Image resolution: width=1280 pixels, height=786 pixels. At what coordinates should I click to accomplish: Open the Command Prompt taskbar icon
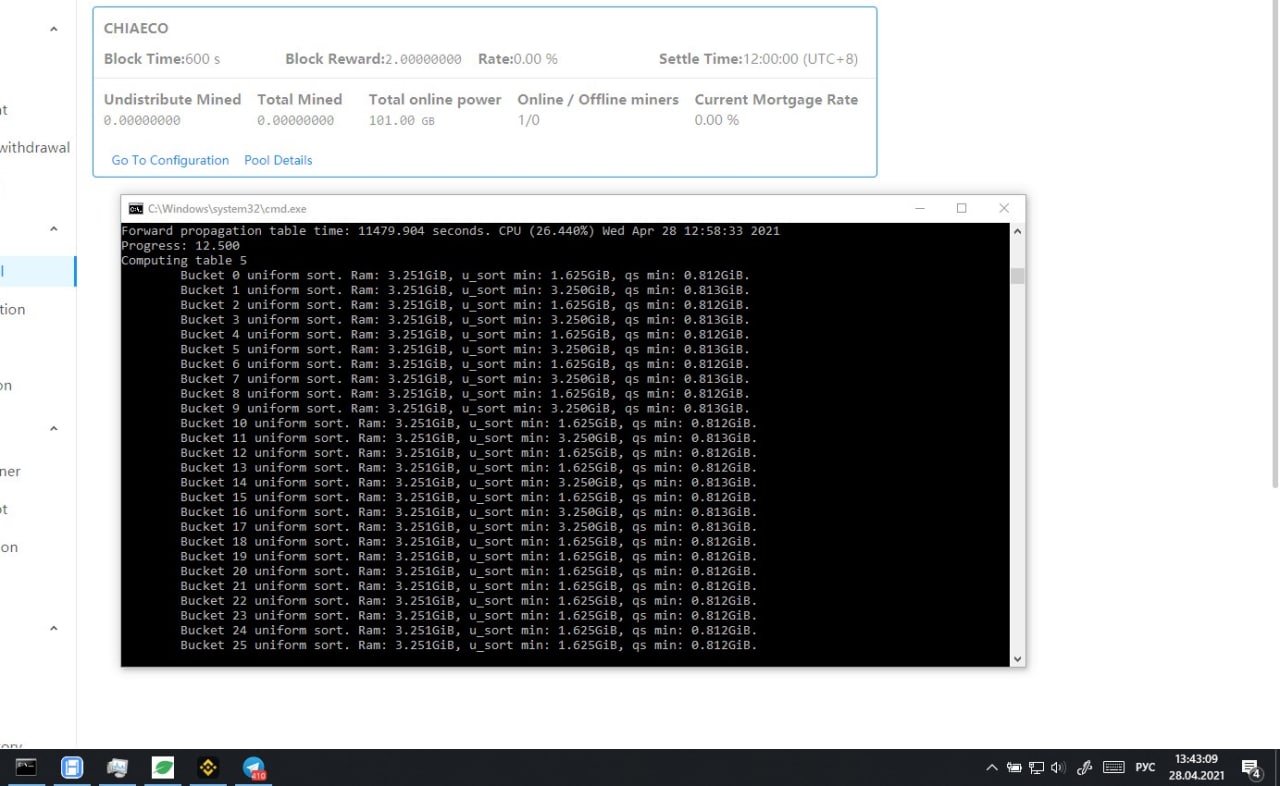26,768
